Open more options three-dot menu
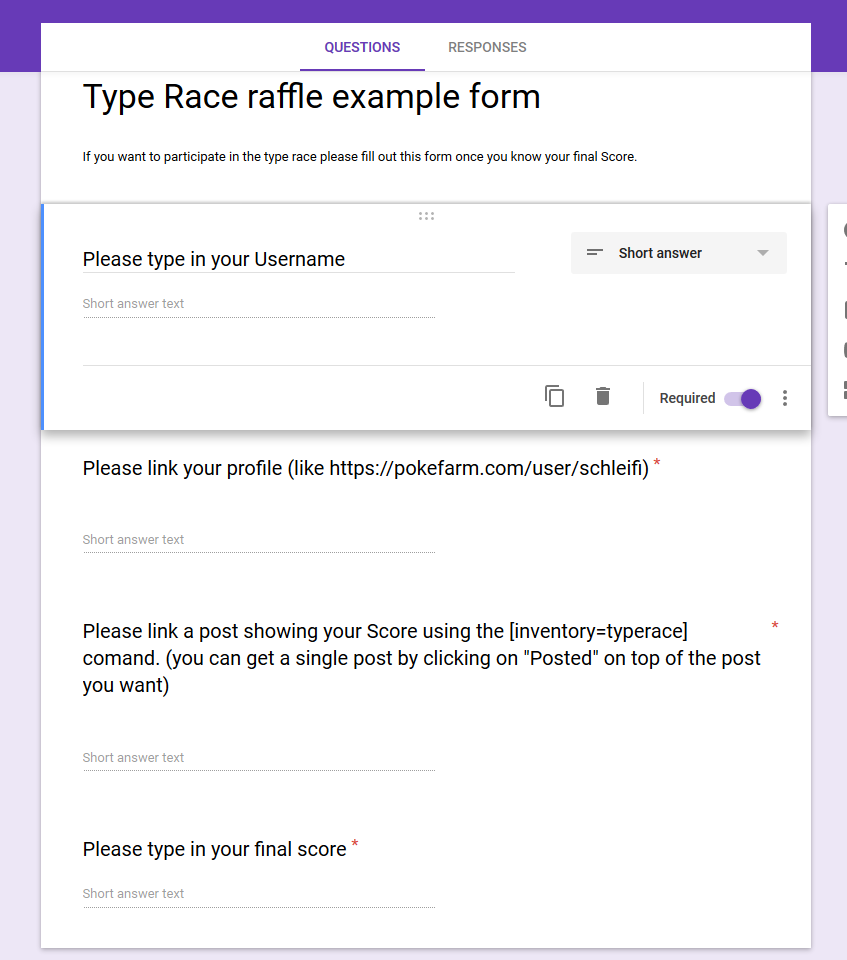The height and width of the screenshot is (960, 847). tap(785, 398)
